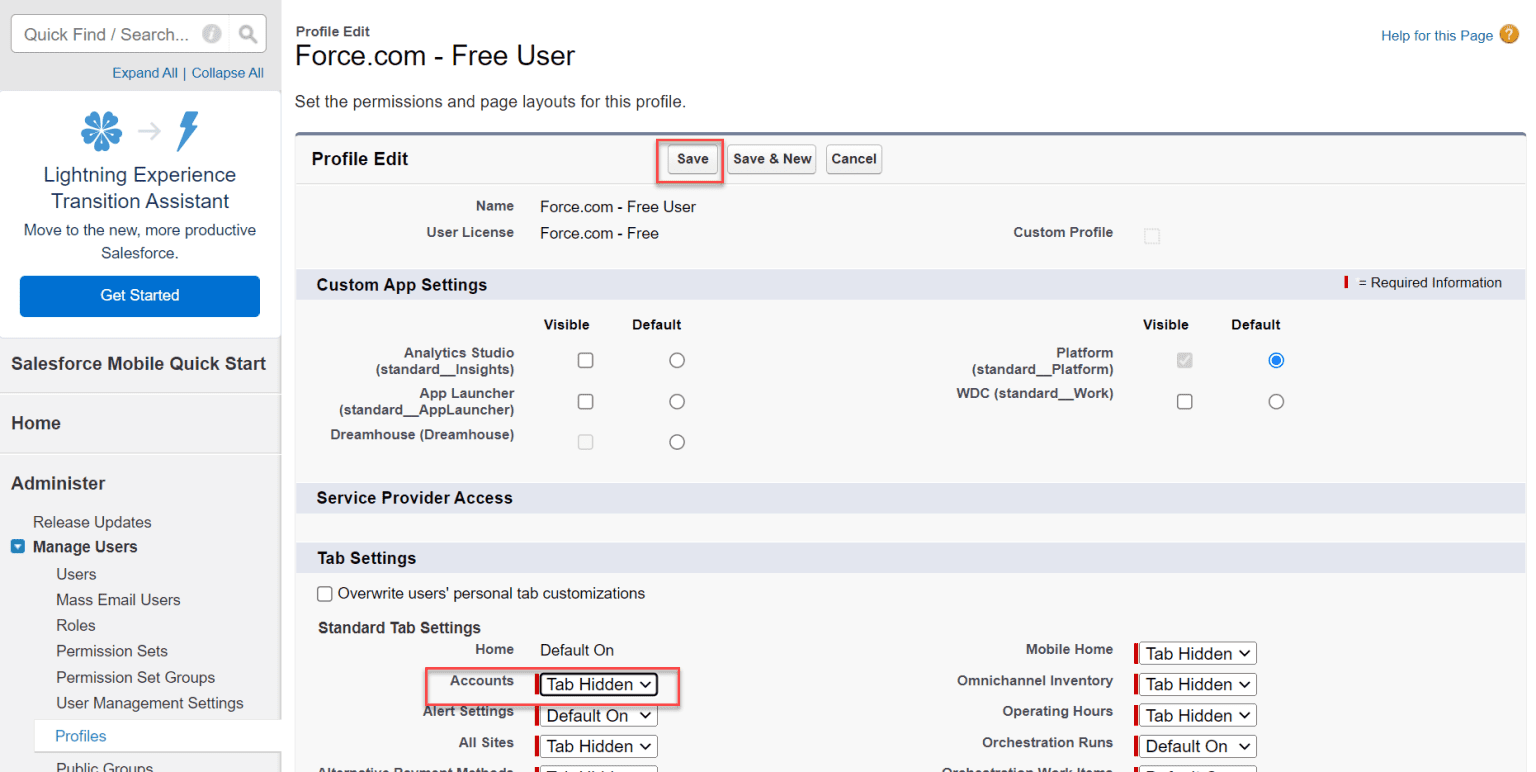Screen dimensions: 1536x772
Task: Check App Launcher Visible checkbox
Action: point(586,401)
